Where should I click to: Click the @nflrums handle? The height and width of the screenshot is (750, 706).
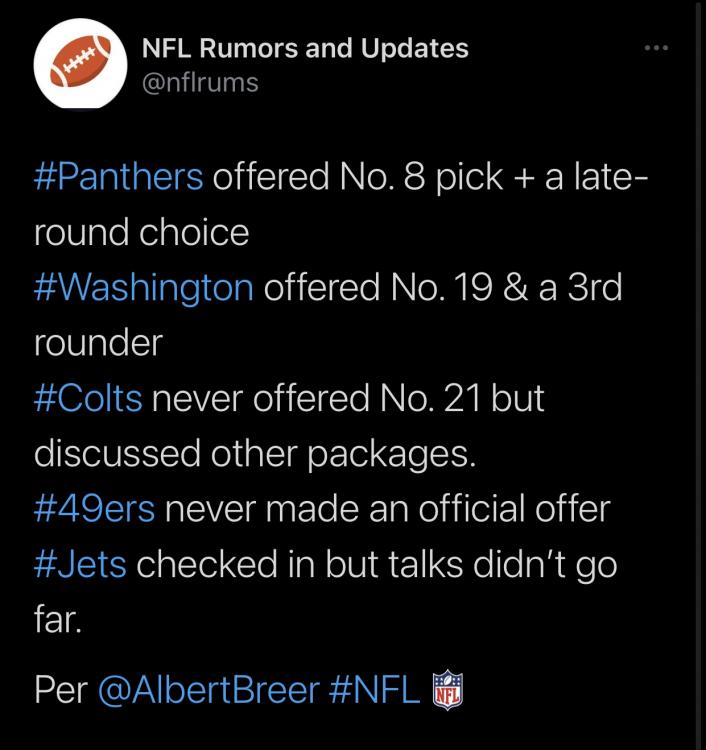point(200,82)
